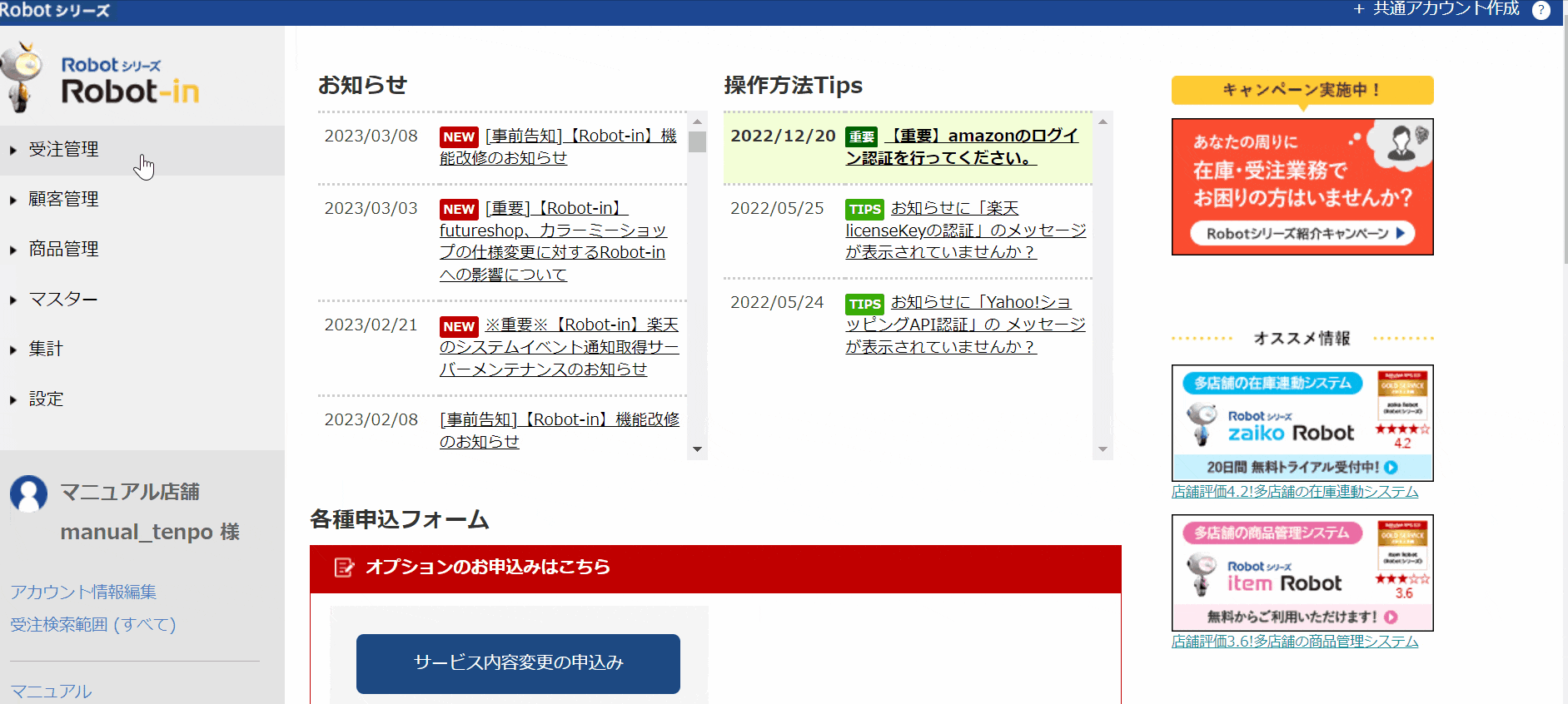Open the futureshop カラーミーショップ notice link
Screen dimensions: 1568x704
coord(553,242)
